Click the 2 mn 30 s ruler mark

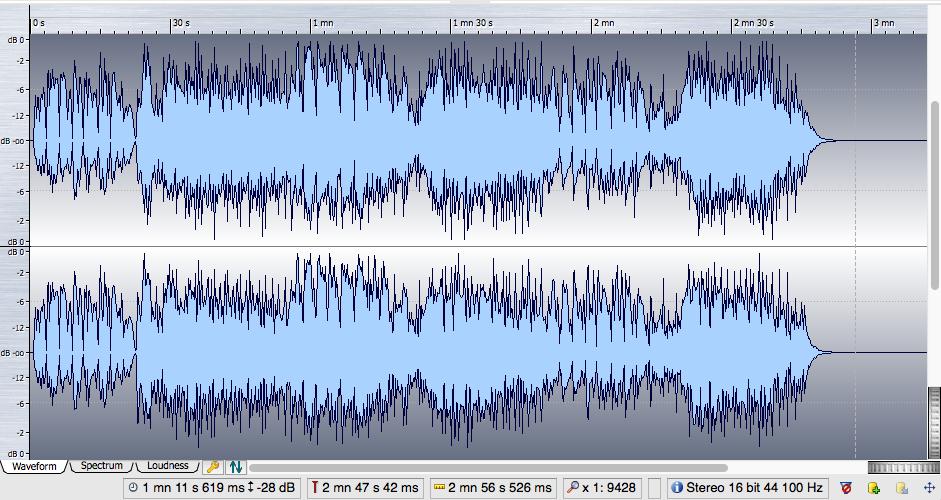click(753, 23)
